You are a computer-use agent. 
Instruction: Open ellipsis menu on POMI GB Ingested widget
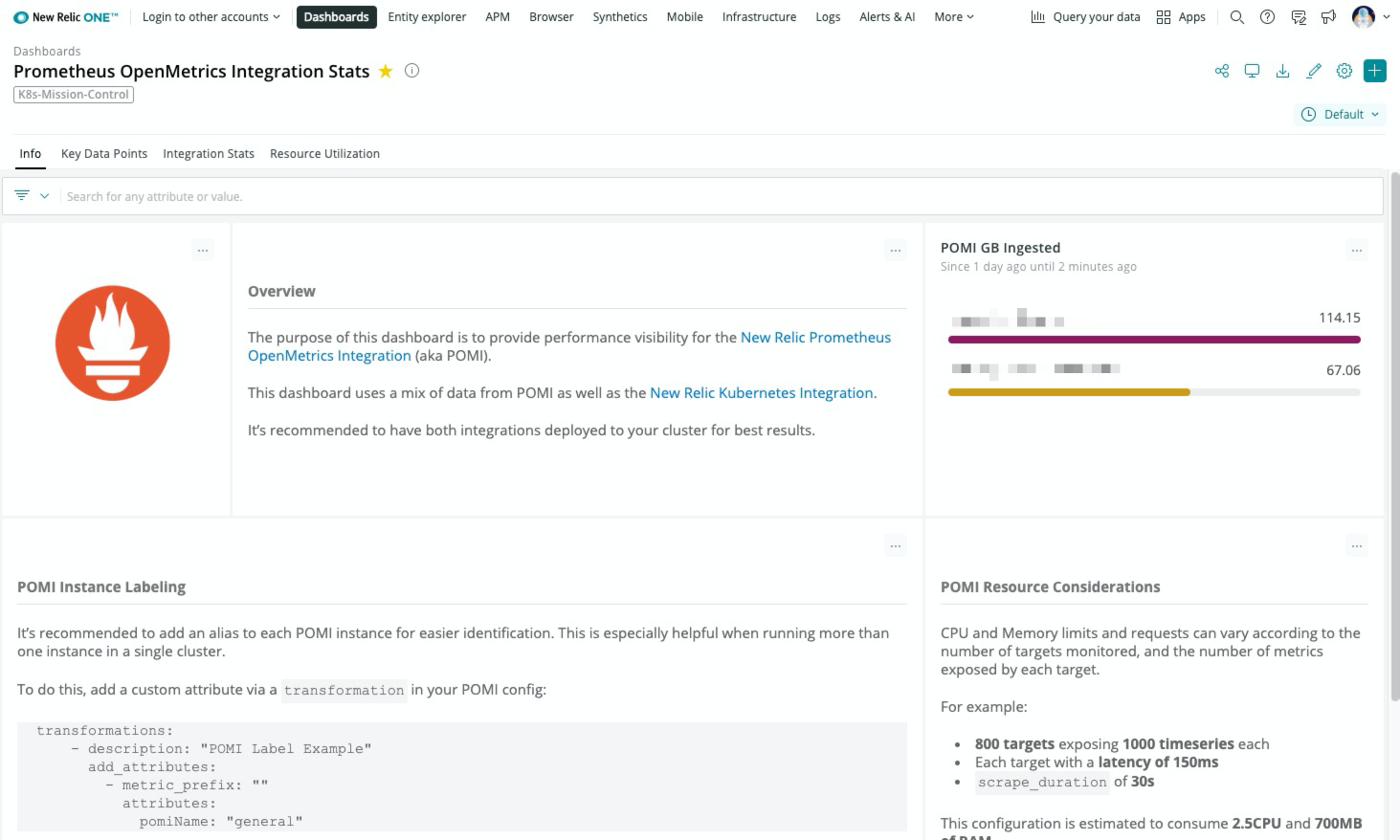1357,251
